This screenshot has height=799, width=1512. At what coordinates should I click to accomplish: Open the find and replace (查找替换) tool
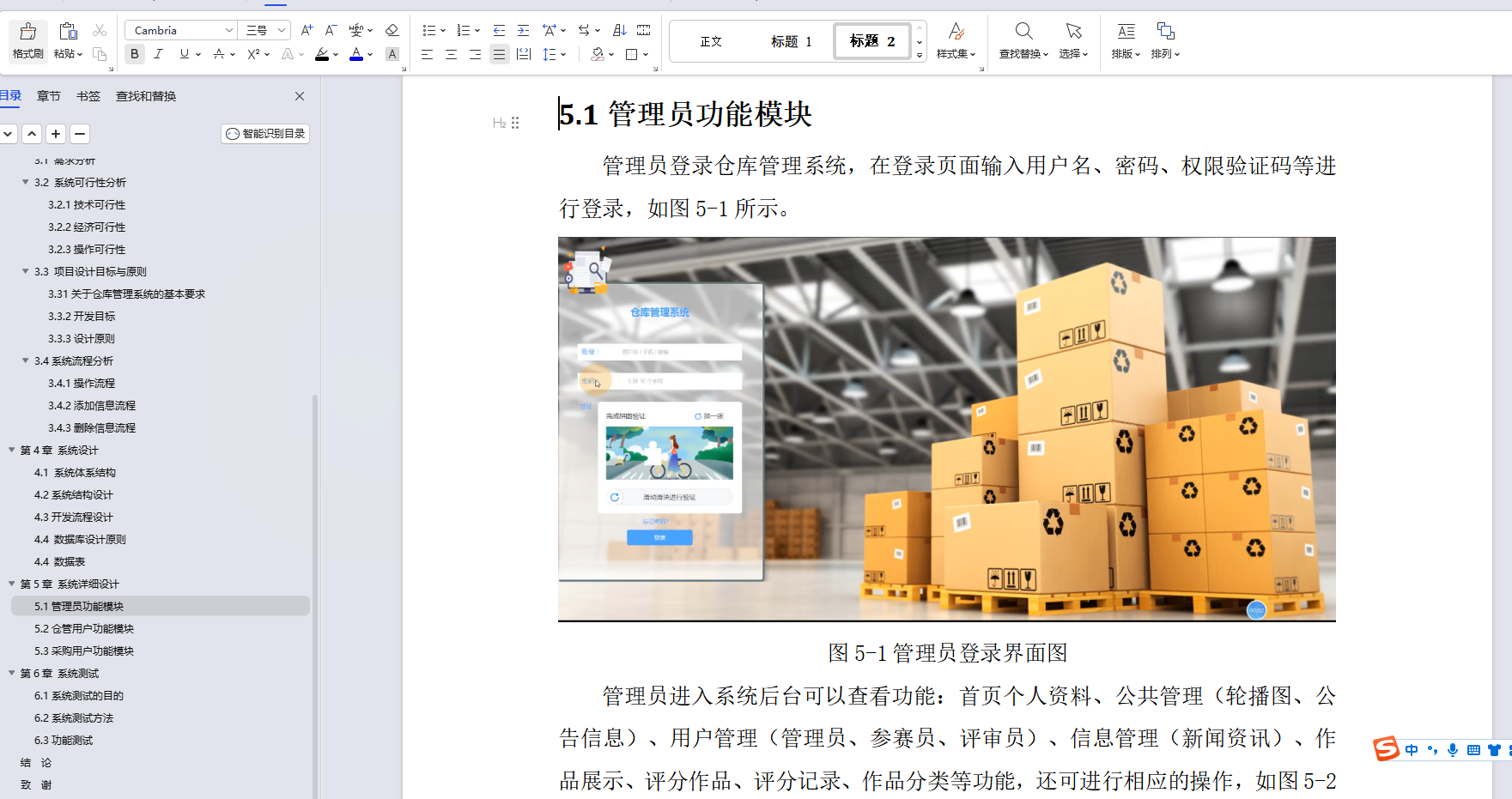(x=1023, y=39)
